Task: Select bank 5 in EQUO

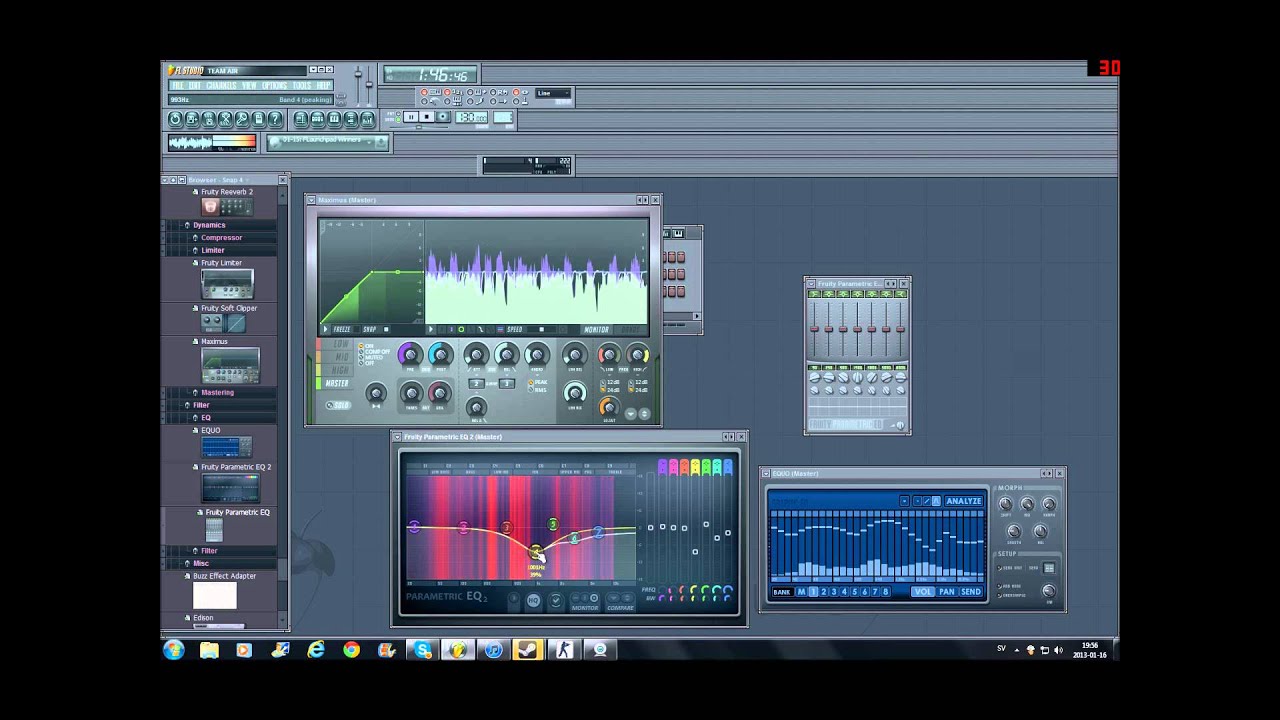Action: click(854, 592)
